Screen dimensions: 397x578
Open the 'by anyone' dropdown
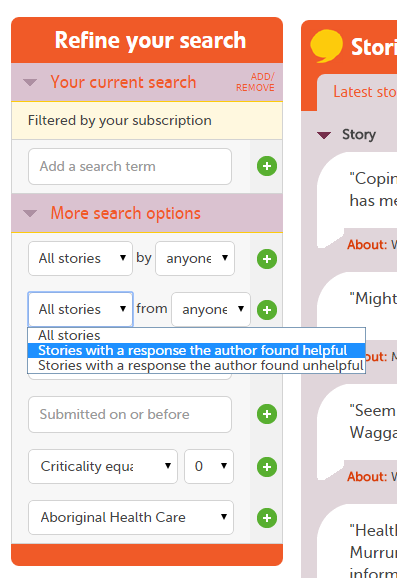tap(195, 258)
